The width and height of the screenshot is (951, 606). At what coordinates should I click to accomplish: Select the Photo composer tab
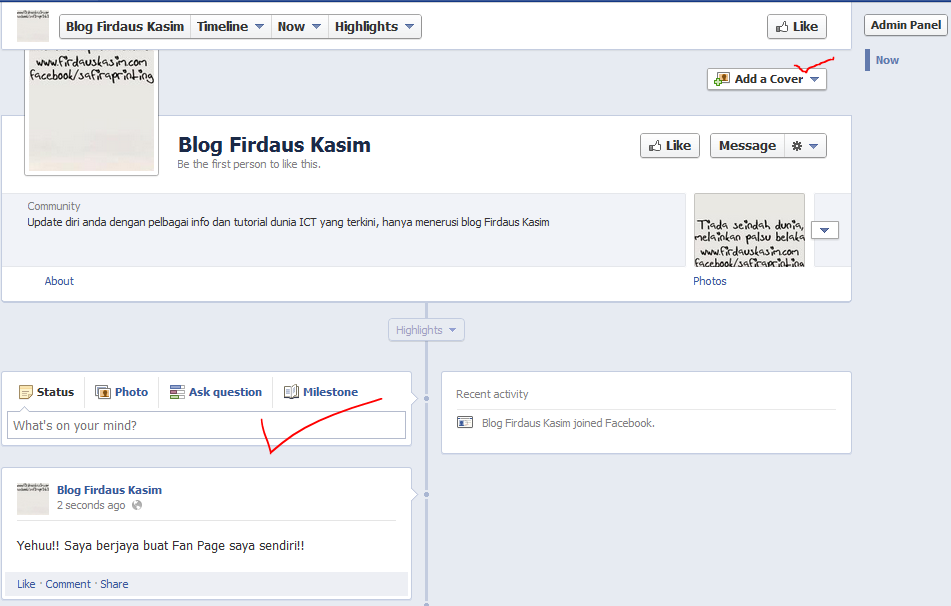pos(121,392)
